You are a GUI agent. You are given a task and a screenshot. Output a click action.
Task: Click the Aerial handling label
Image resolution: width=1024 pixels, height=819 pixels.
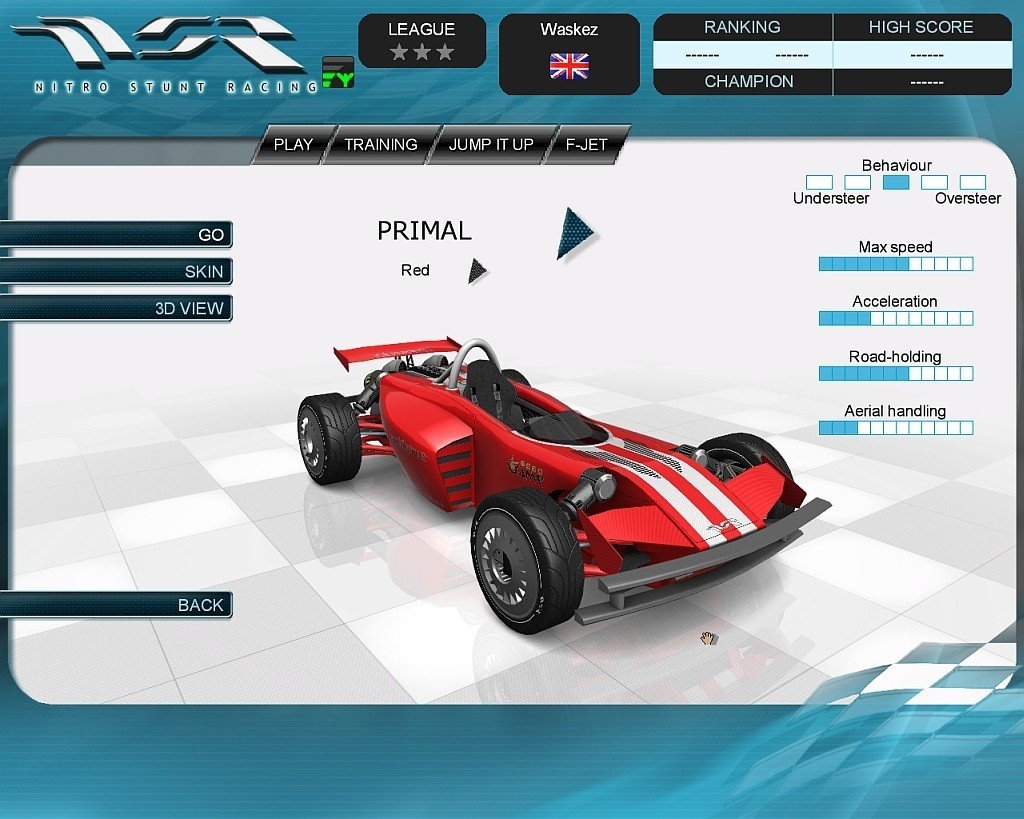coord(895,411)
